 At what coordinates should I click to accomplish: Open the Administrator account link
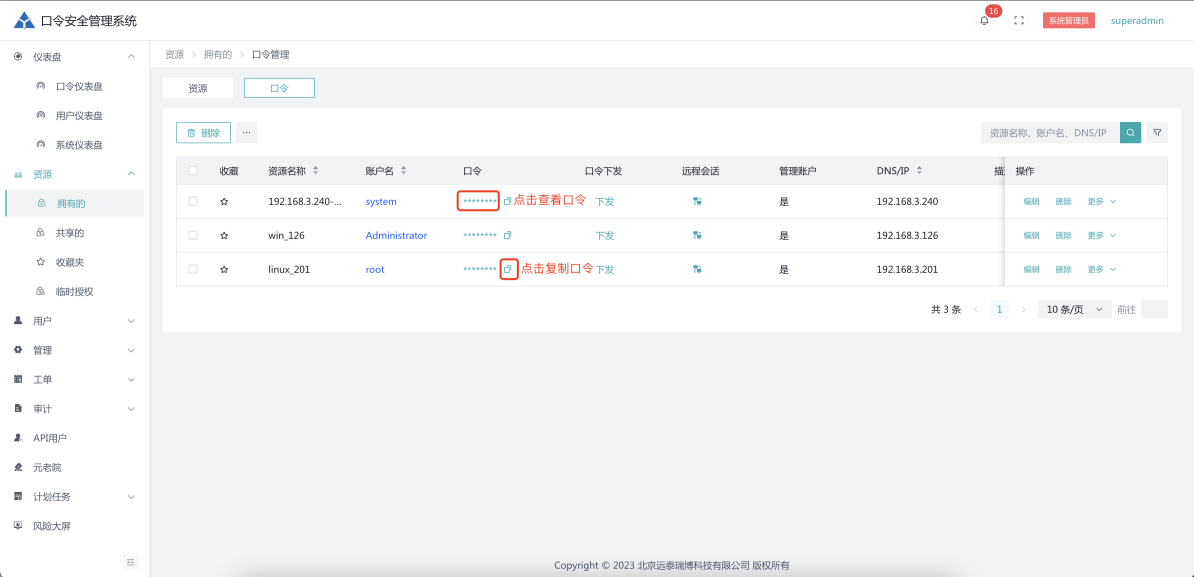click(x=396, y=235)
